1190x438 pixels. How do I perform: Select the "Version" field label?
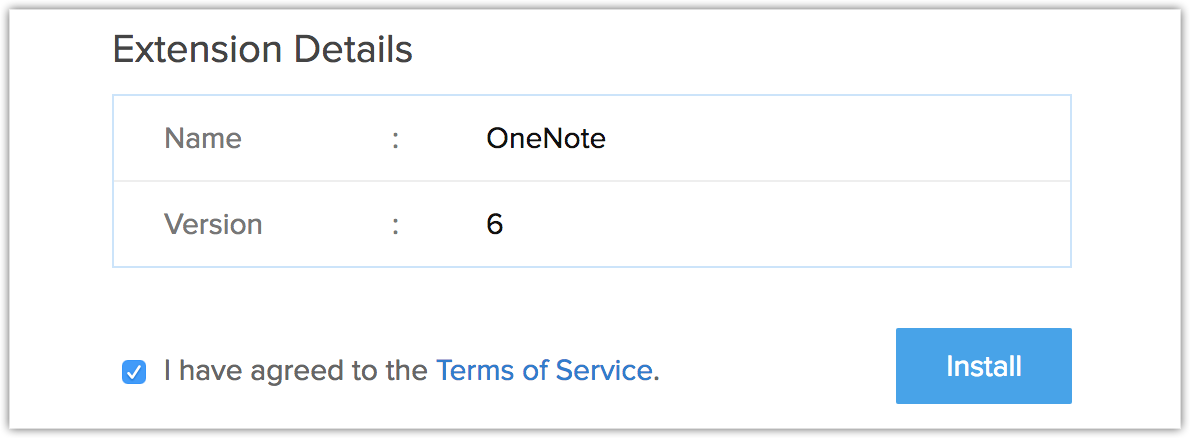[x=213, y=224]
